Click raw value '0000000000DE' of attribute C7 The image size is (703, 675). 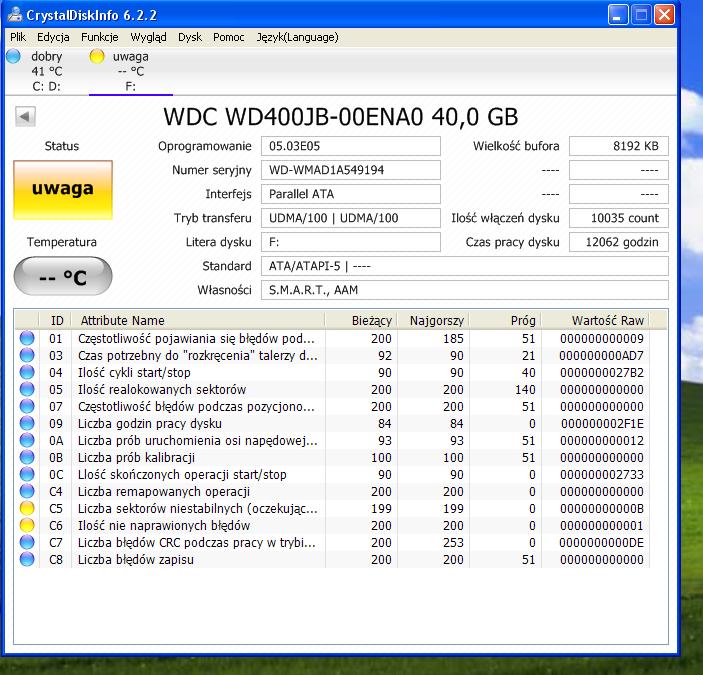click(601, 543)
